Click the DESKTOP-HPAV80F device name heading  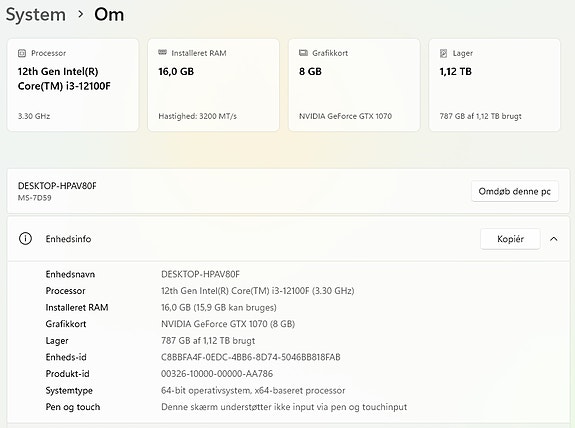coord(57,186)
